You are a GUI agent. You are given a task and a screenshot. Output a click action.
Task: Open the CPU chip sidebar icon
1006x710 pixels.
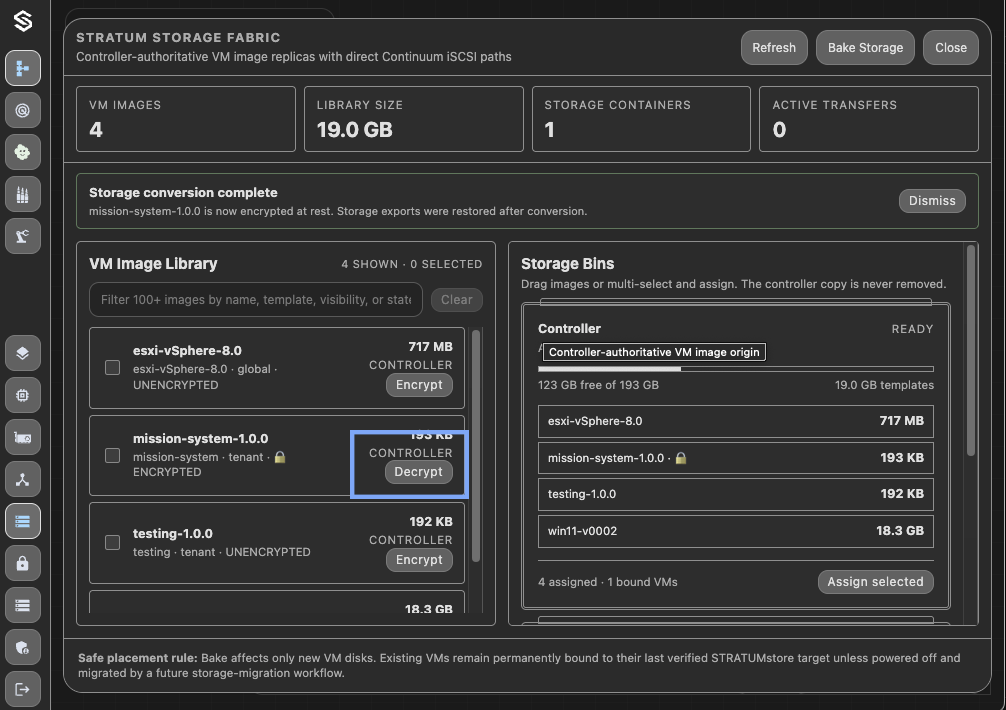[23, 395]
